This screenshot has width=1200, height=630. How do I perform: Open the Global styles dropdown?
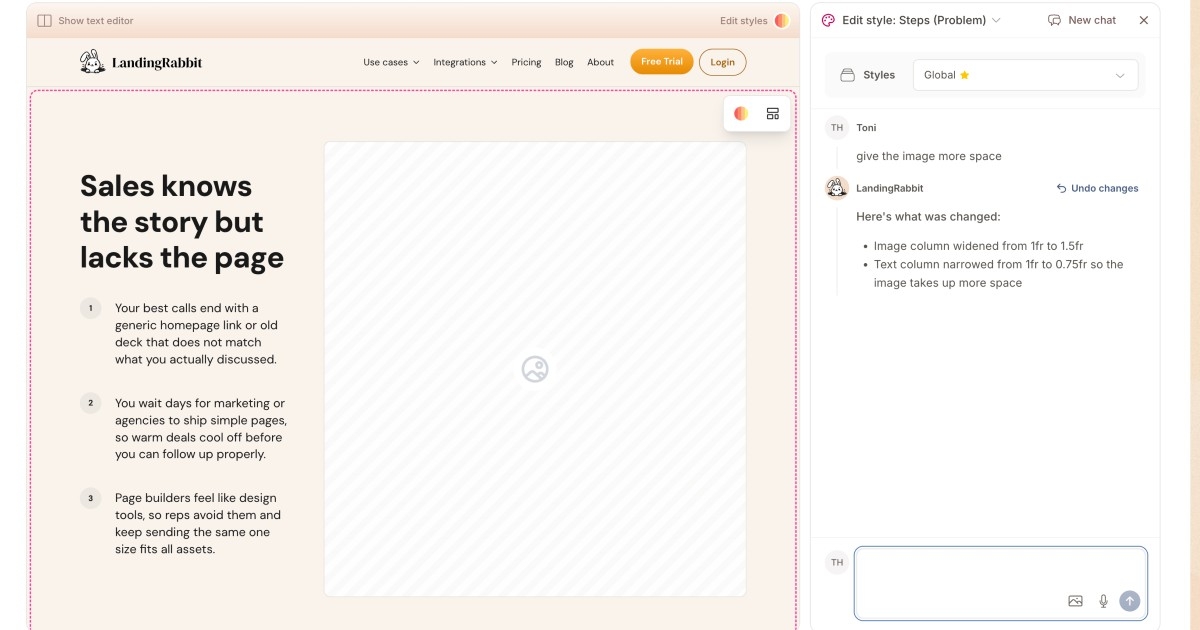click(1025, 75)
